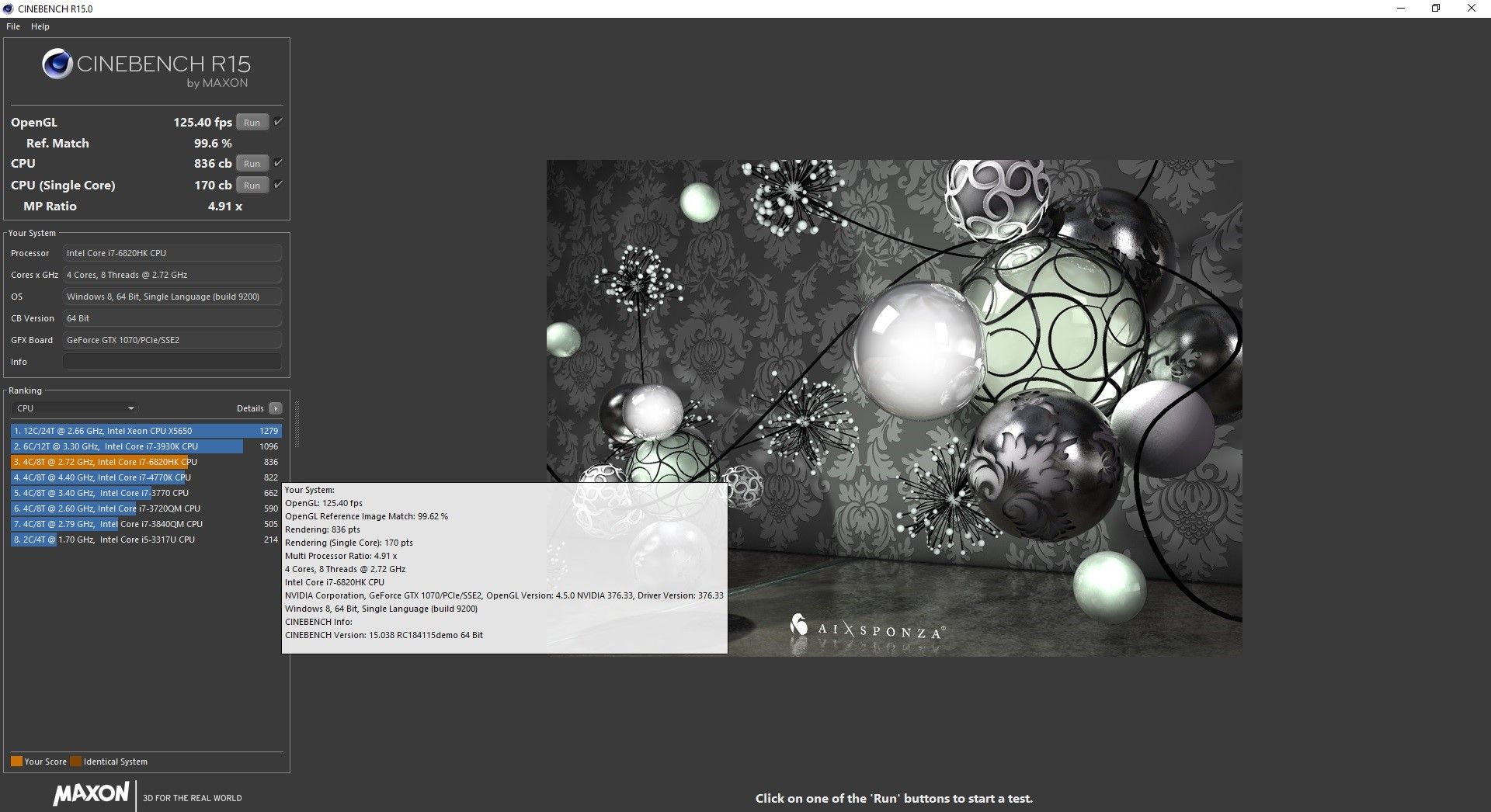Click the CB Version field showing 64 Bit

click(x=172, y=318)
